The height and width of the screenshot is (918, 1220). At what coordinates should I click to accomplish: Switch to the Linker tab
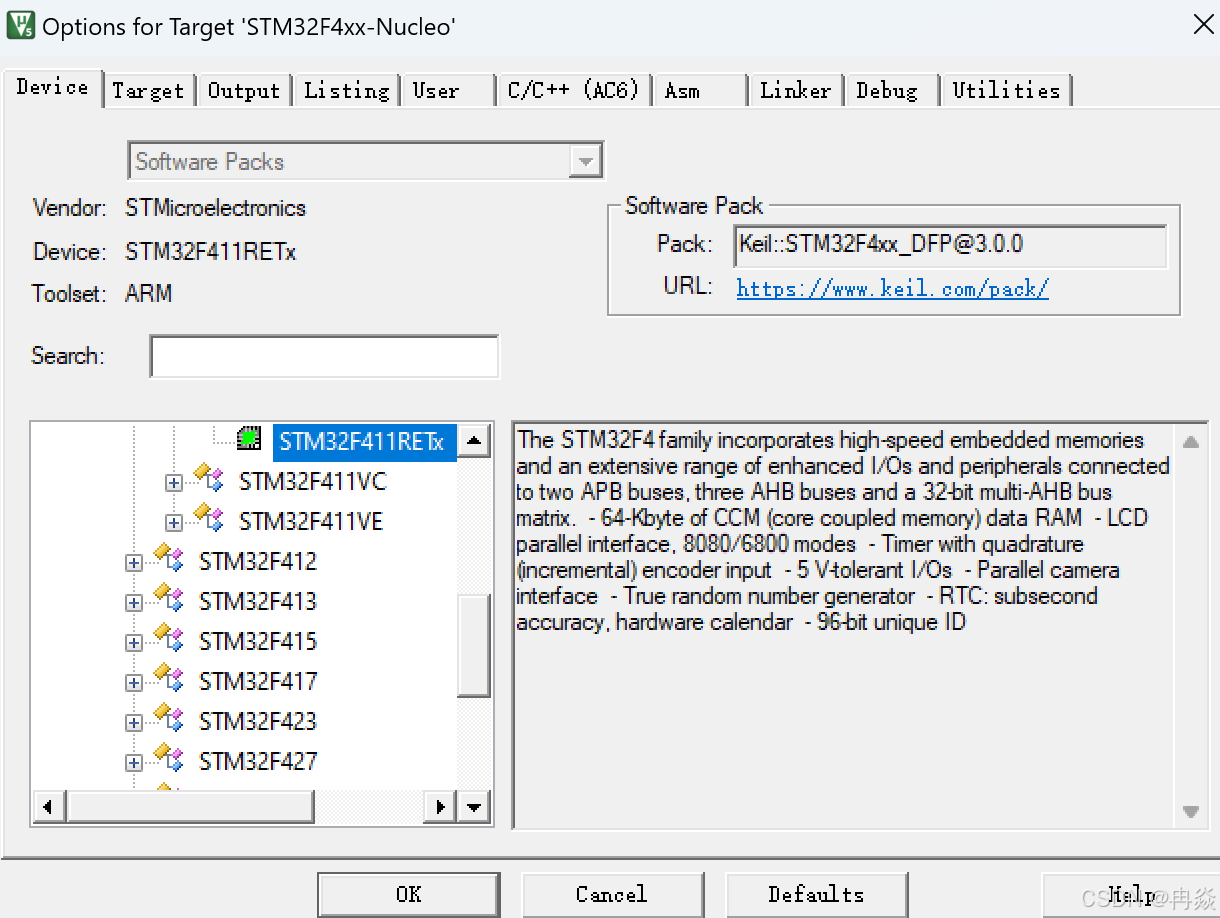coord(796,90)
